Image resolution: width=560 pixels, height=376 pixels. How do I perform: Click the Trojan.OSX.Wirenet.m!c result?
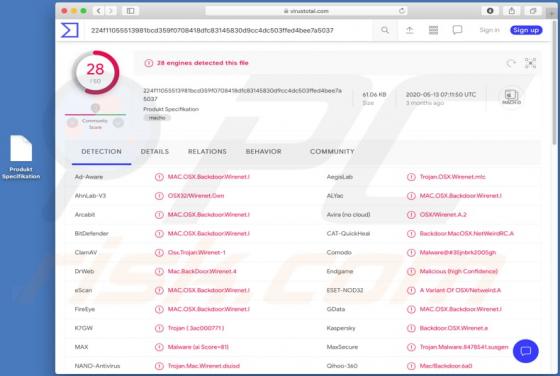[x=452, y=177]
